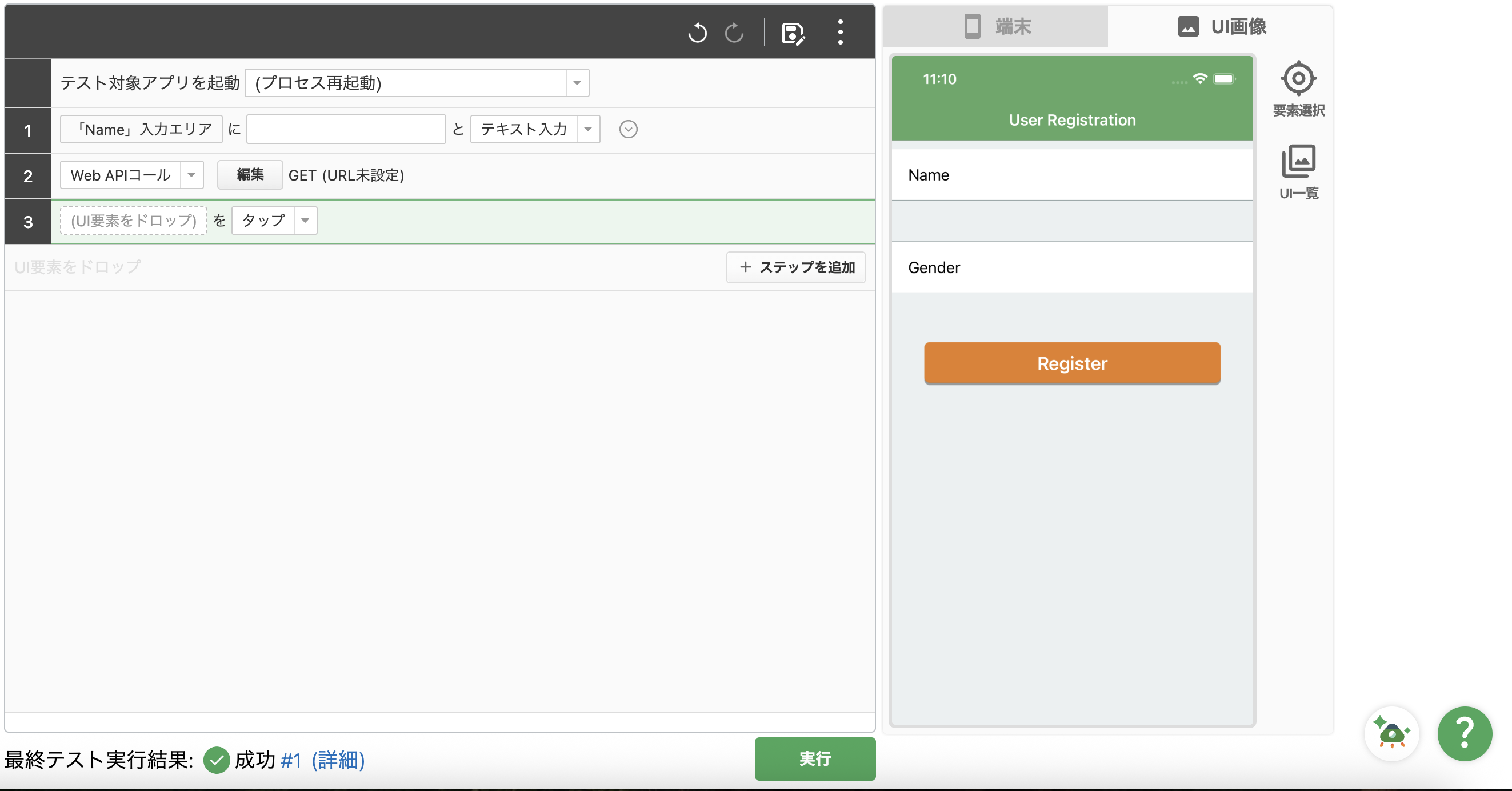
Task: Switch to the UI画像 tab
Action: [1222, 26]
